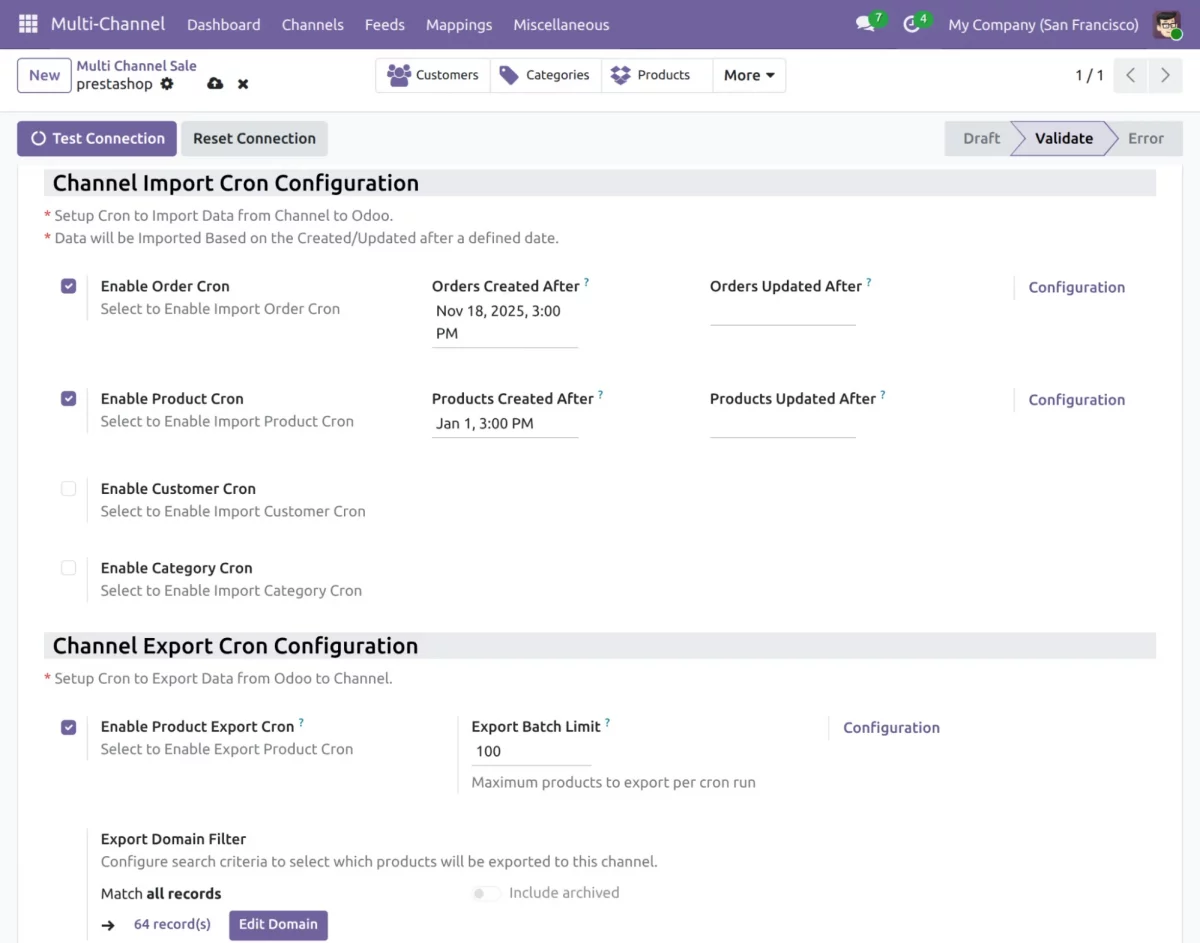Screen dimensions: 1200x943
Task: Open the conversations messages icon
Action: (866, 24)
